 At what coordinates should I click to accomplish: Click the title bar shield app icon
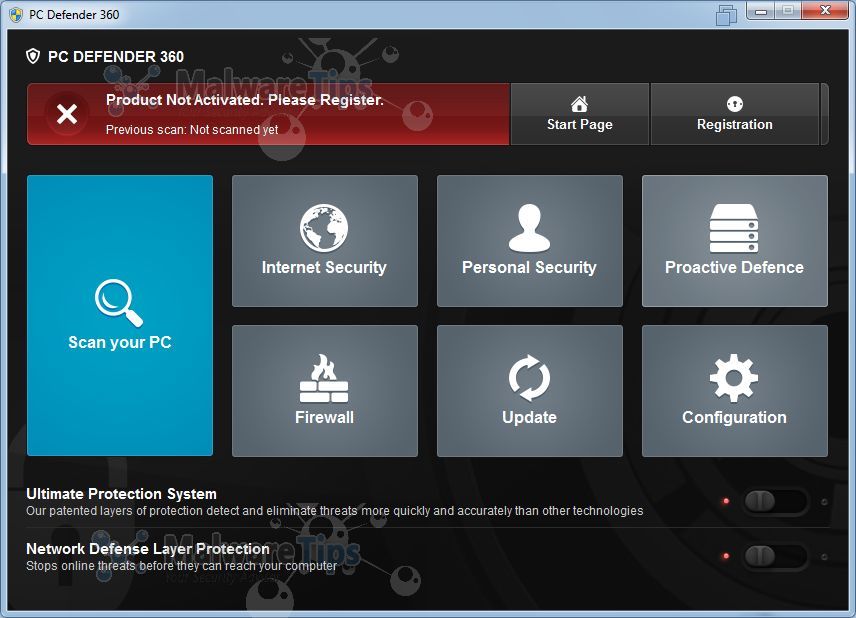click(x=16, y=15)
